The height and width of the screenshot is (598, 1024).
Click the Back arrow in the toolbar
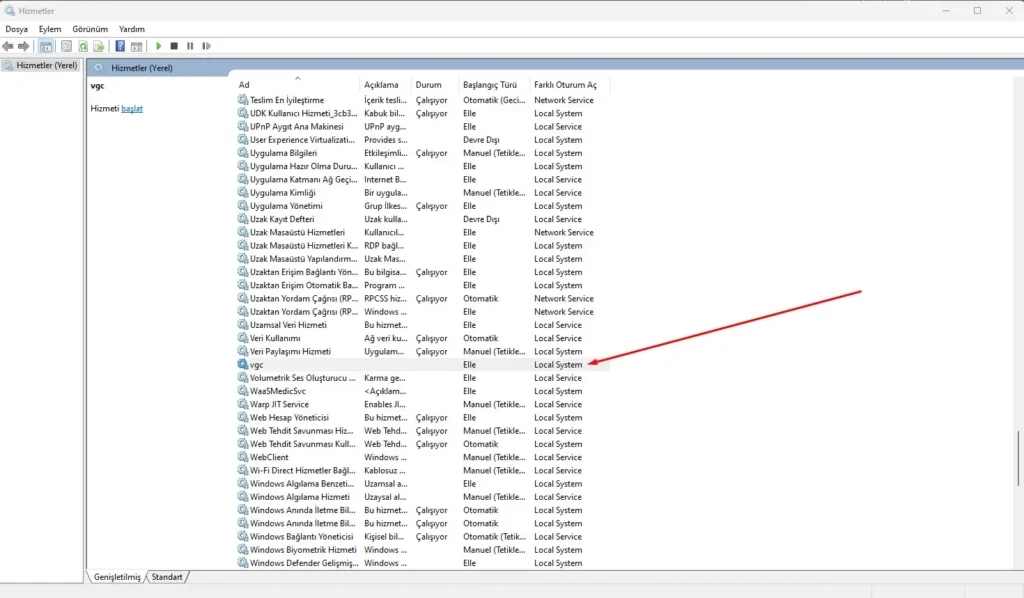pyautogui.click(x=9, y=46)
